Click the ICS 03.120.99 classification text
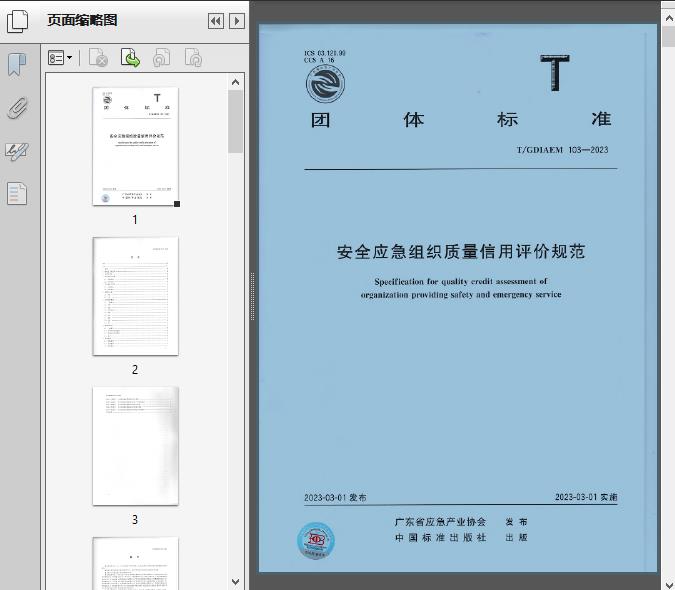This screenshot has width=675, height=590. coord(325,53)
